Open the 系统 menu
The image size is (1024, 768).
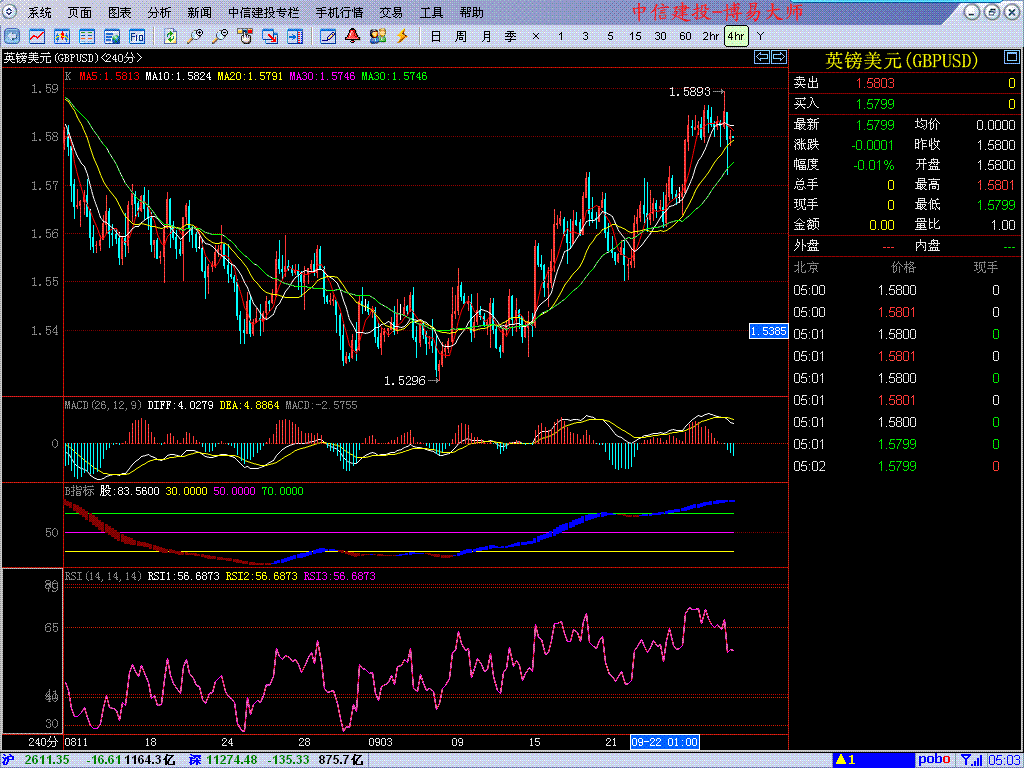(40, 13)
